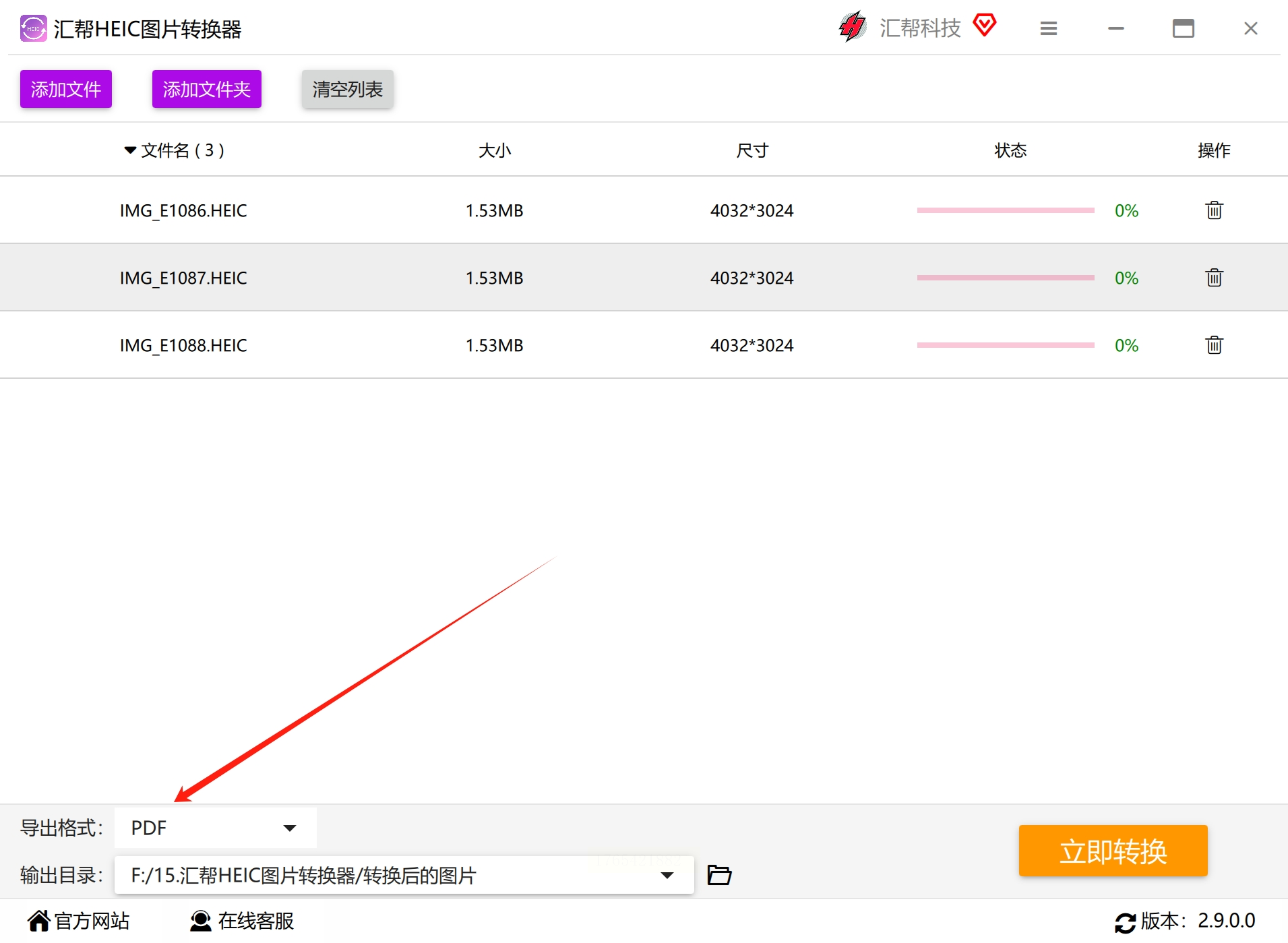Click the 添加文件 button
1288x943 pixels.
point(66,89)
